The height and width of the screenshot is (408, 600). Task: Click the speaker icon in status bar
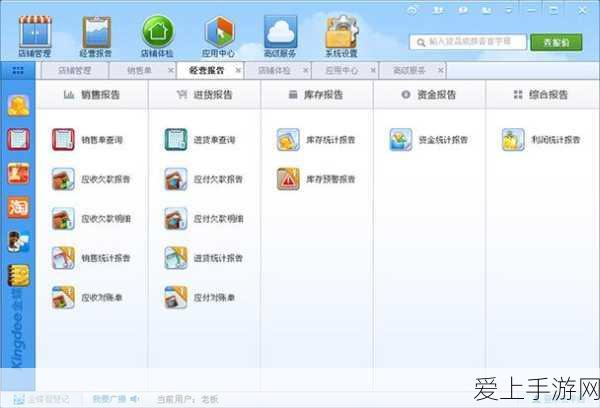134,399
